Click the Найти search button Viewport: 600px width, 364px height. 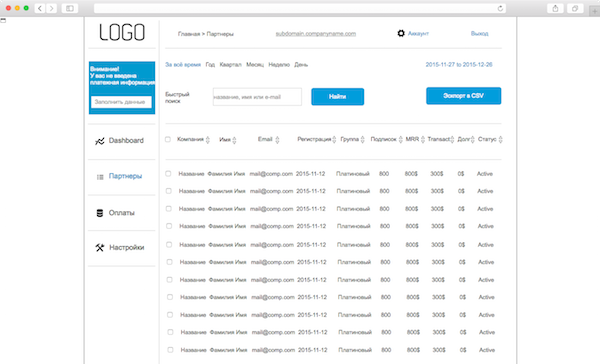pos(338,96)
